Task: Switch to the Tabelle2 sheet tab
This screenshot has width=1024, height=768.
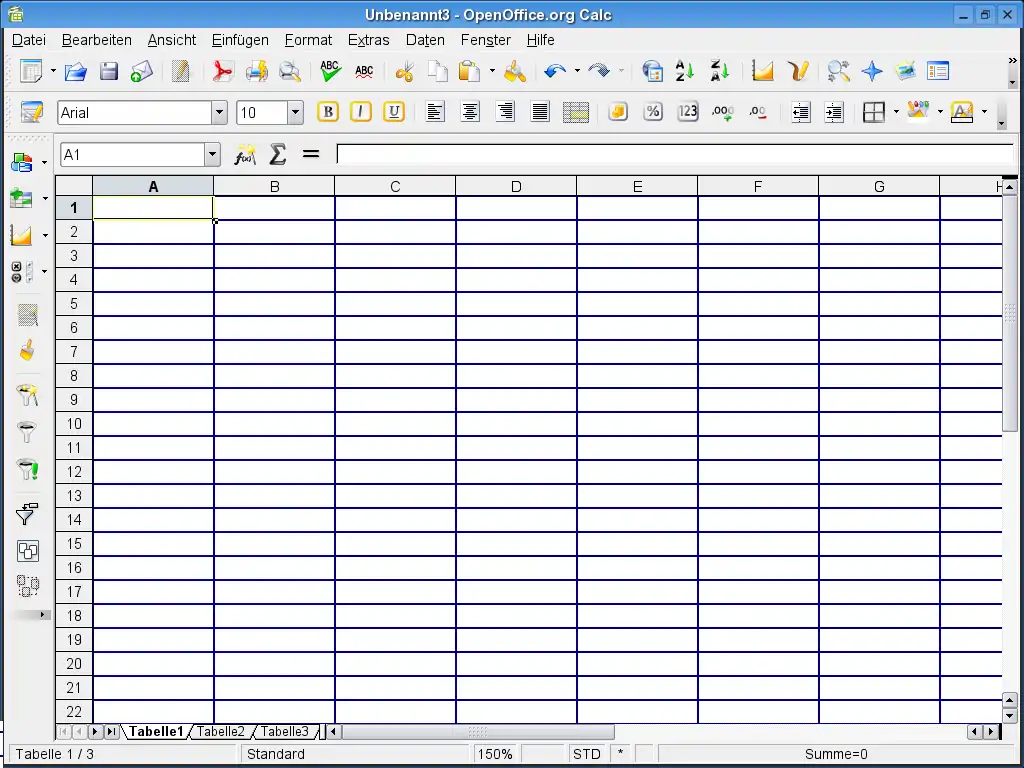Action: pos(220,732)
